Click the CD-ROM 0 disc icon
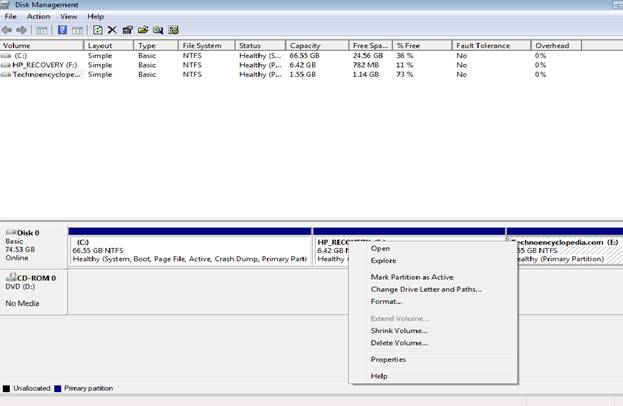Screen dimensions: 623x406 pos(11,277)
